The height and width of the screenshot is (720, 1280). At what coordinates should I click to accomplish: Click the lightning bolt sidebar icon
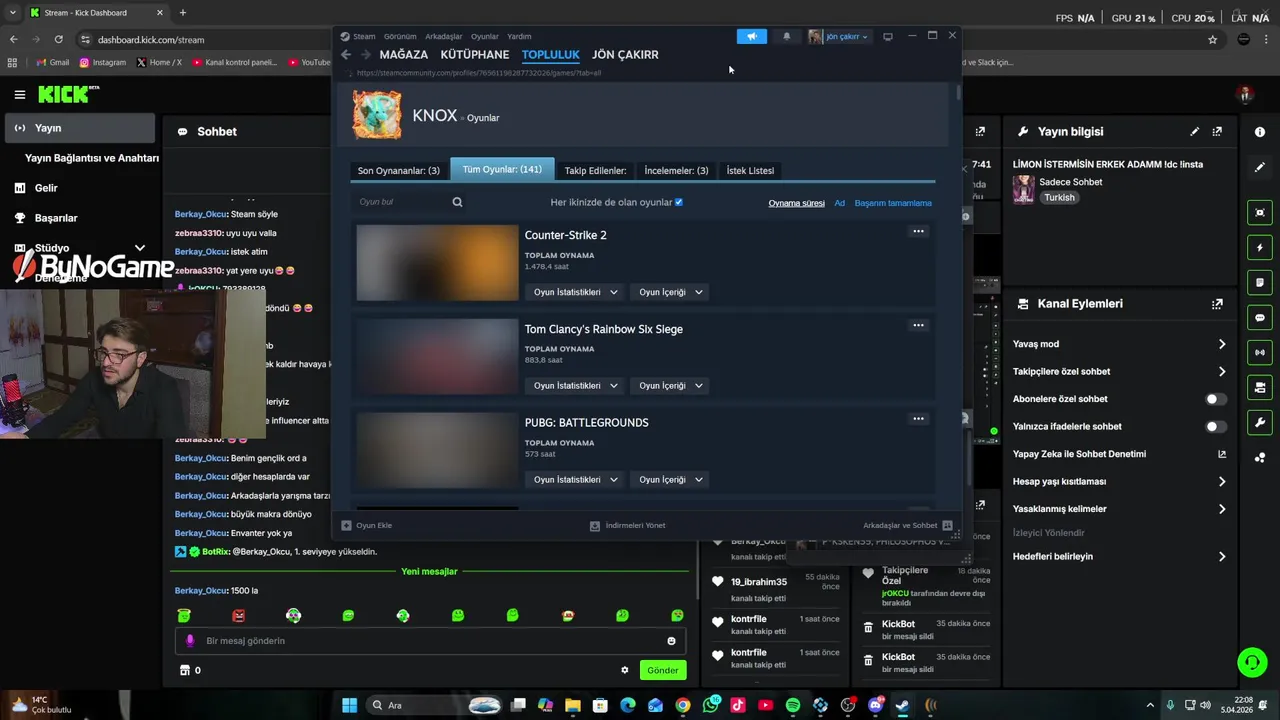[1260, 248]
